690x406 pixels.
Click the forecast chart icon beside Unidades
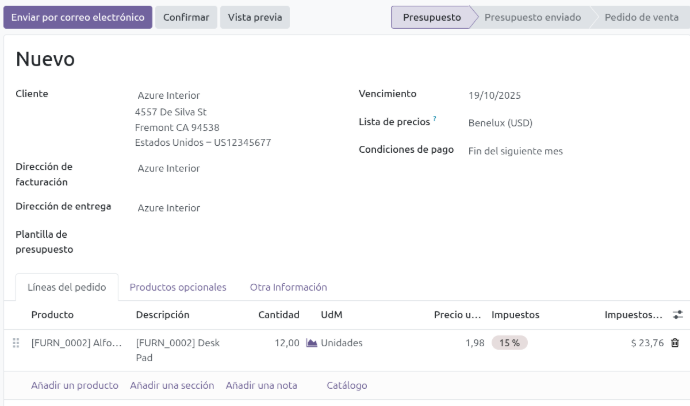(x=311, y=343)
